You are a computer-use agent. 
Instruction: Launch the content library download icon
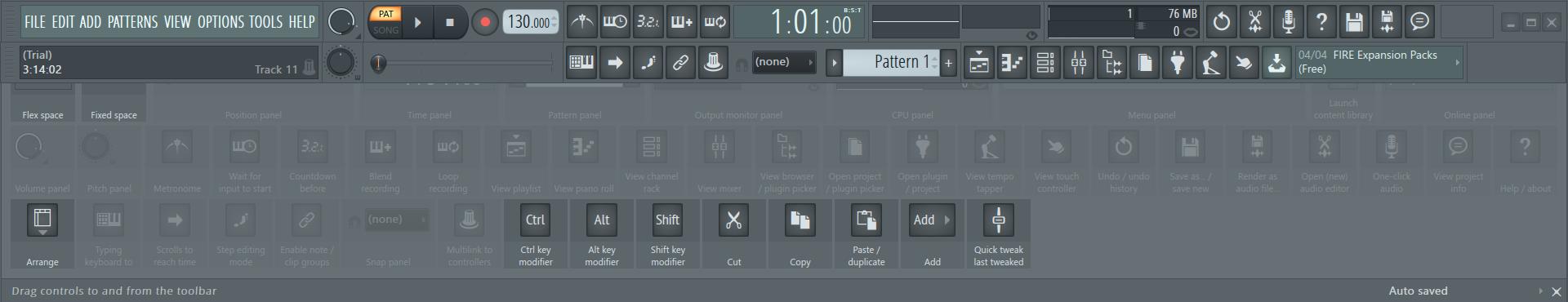[1276, 62]
